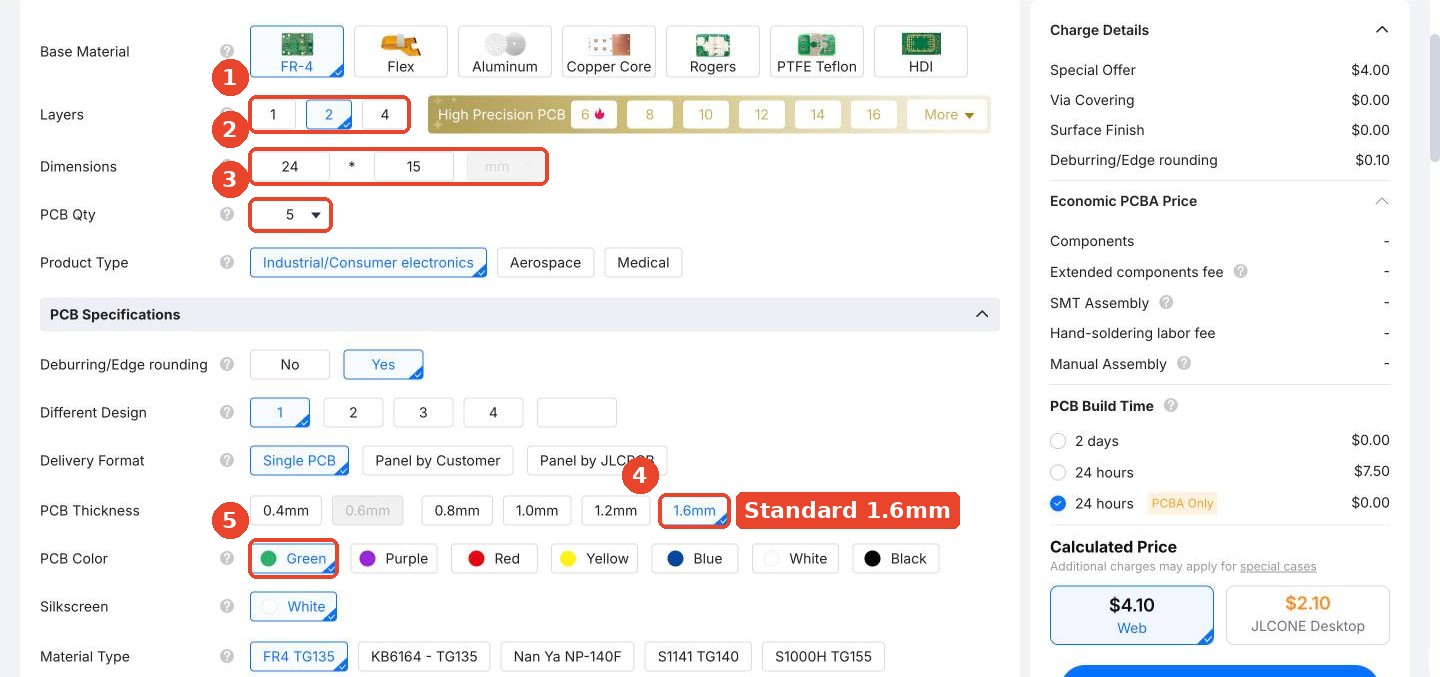Open the PCB Qty dropdown
1440x677 pixels.
click(x=290, y=215)
